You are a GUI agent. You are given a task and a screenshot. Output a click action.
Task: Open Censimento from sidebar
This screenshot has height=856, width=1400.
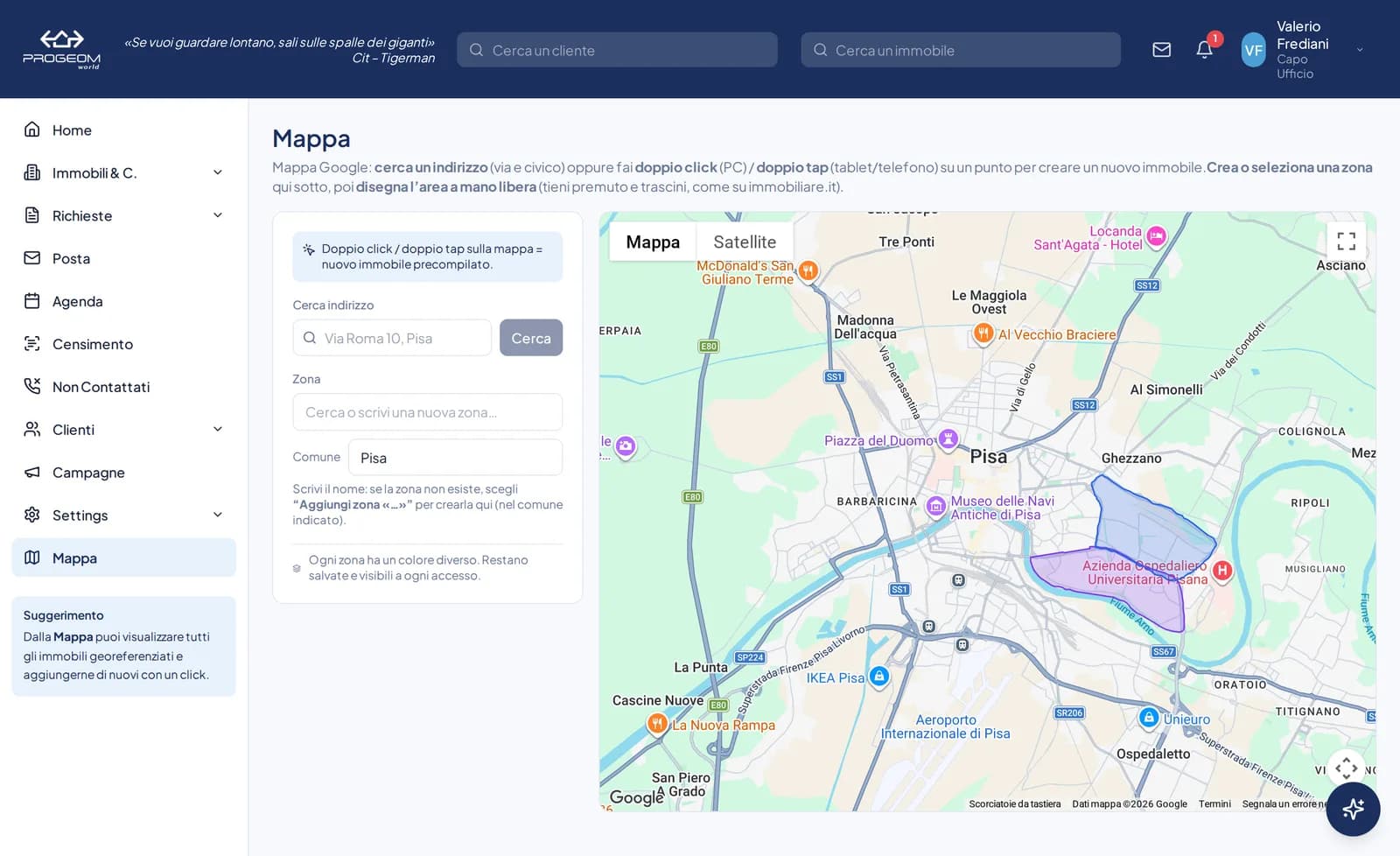tap(123, 344)
